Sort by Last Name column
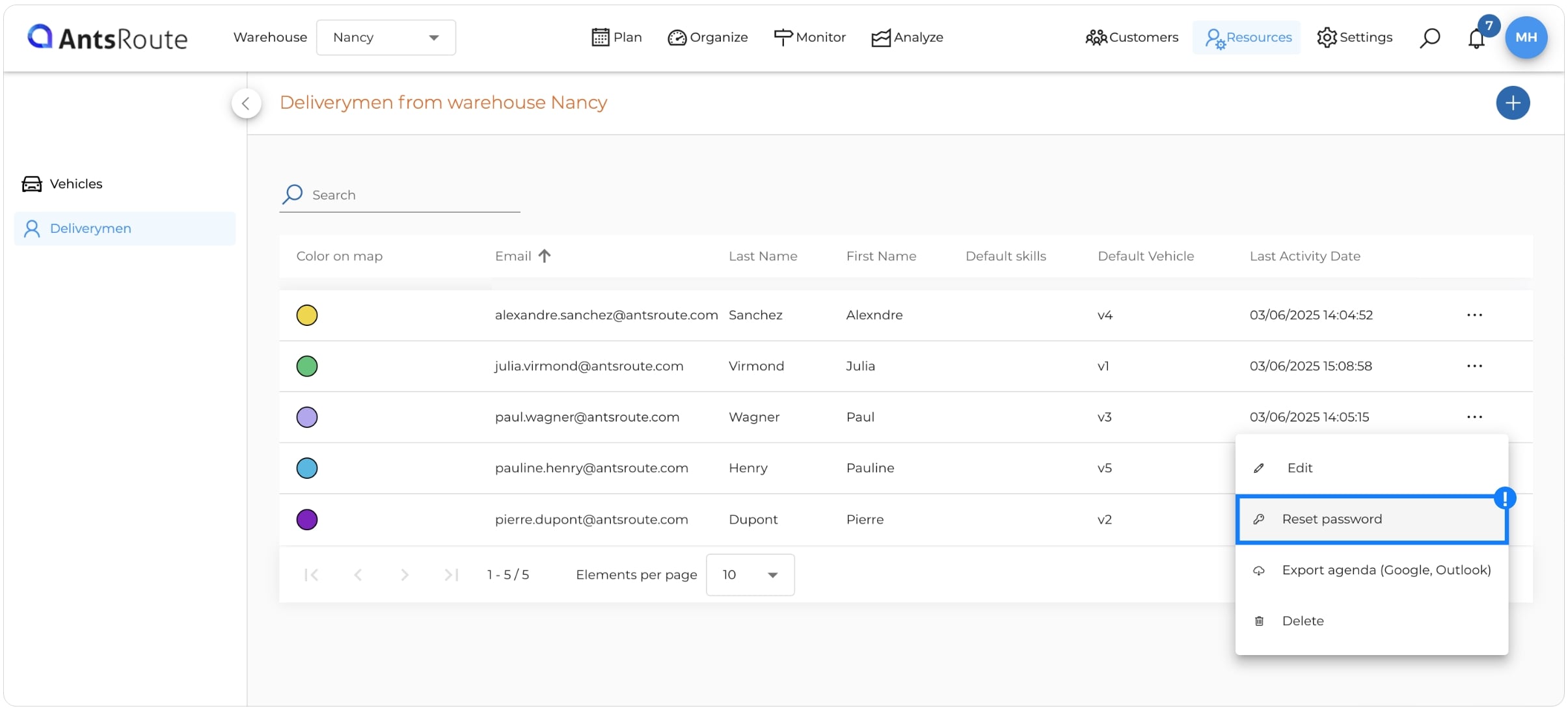This screenshot has height=711, width=1568. (x=763, y=256)
